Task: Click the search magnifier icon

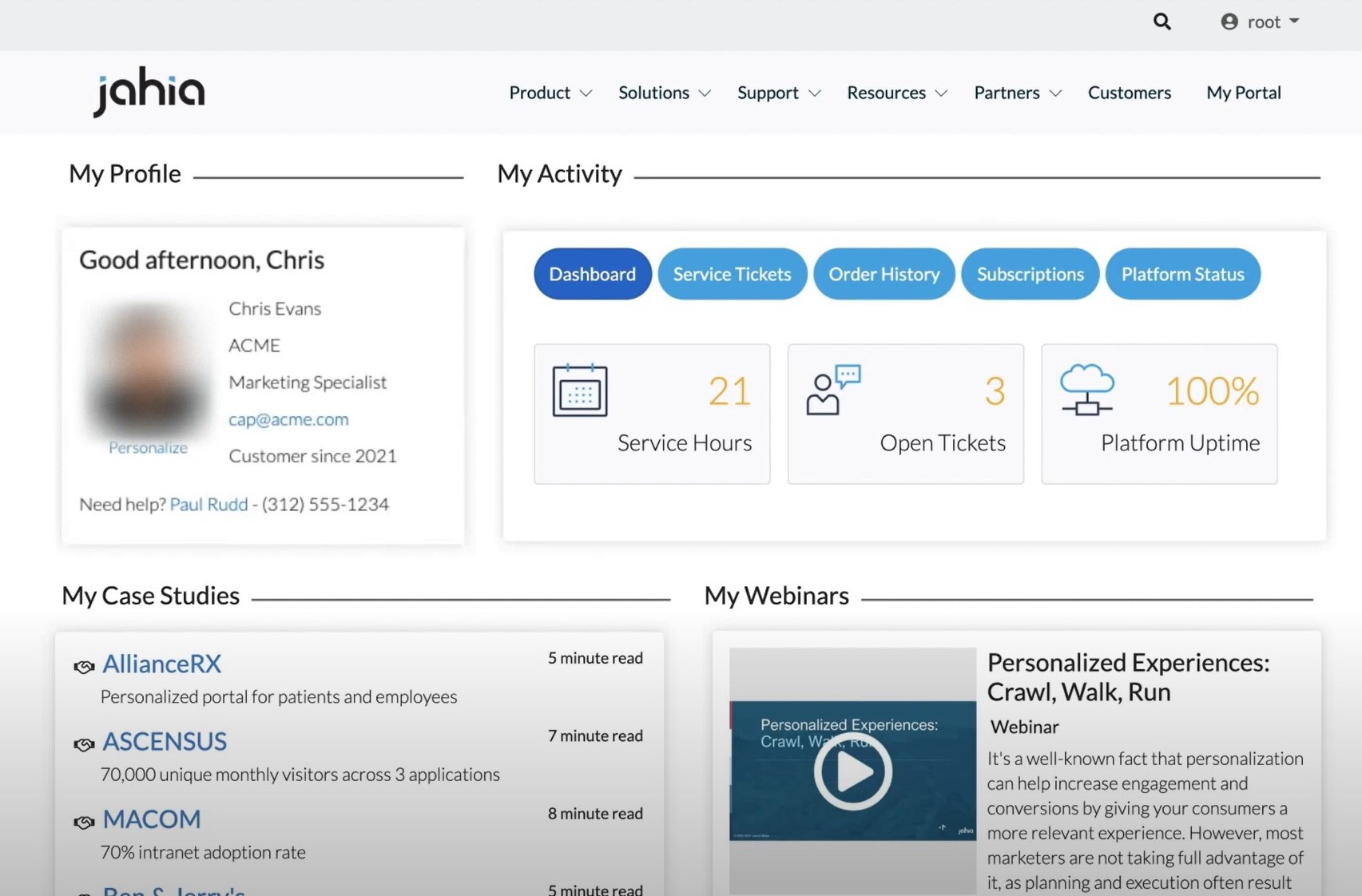Action: click(x=1161, y=22)
